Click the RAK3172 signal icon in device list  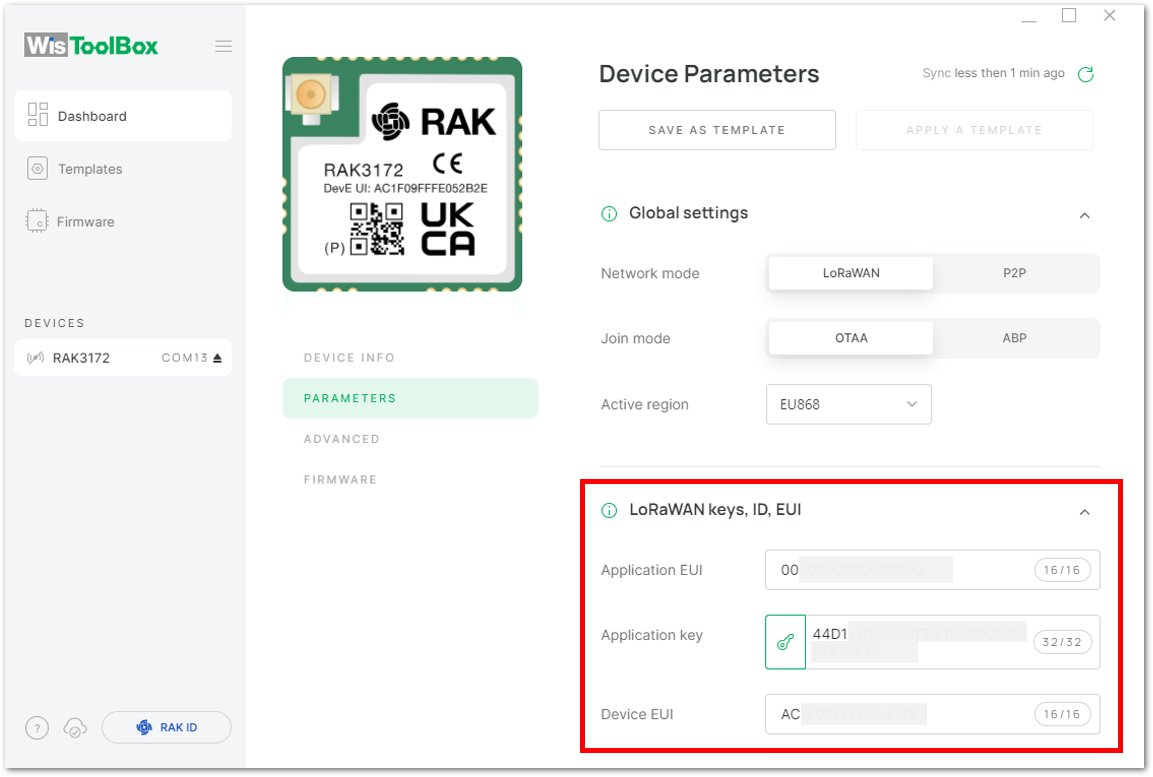coord(35,358)
